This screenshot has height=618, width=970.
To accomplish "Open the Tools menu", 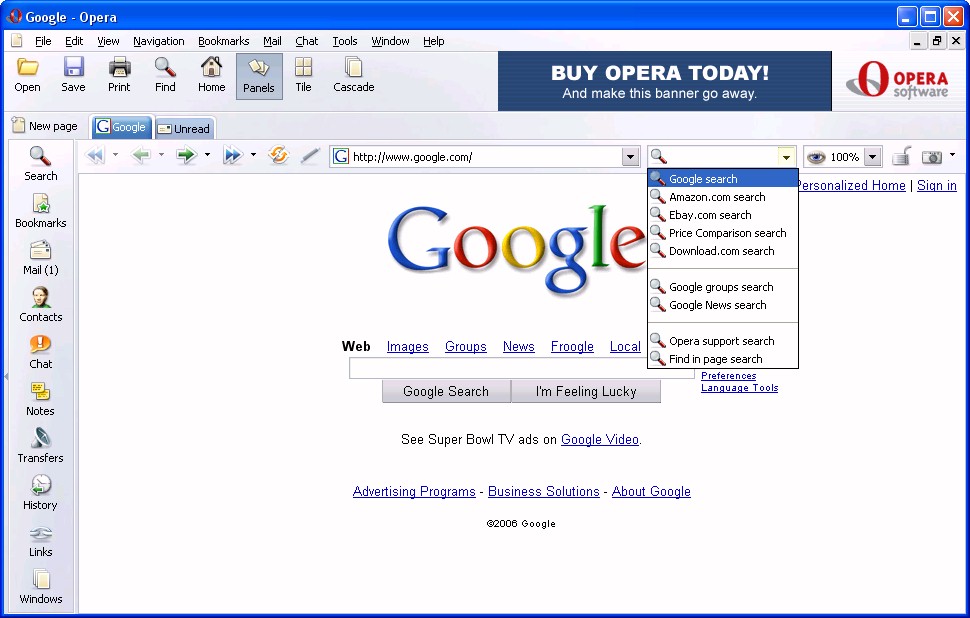I will 345,41.
